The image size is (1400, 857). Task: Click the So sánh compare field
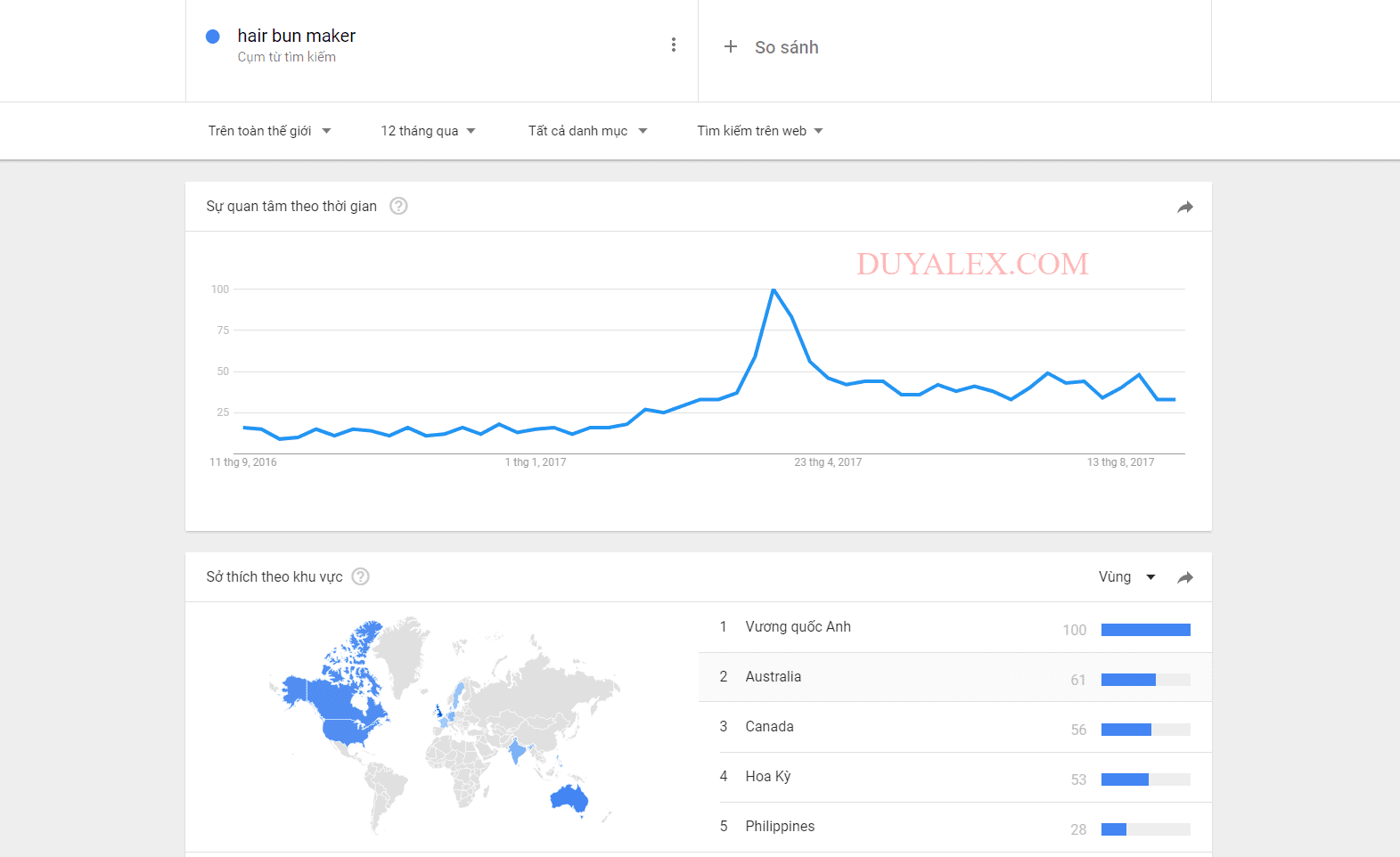(x=954, y=48)
